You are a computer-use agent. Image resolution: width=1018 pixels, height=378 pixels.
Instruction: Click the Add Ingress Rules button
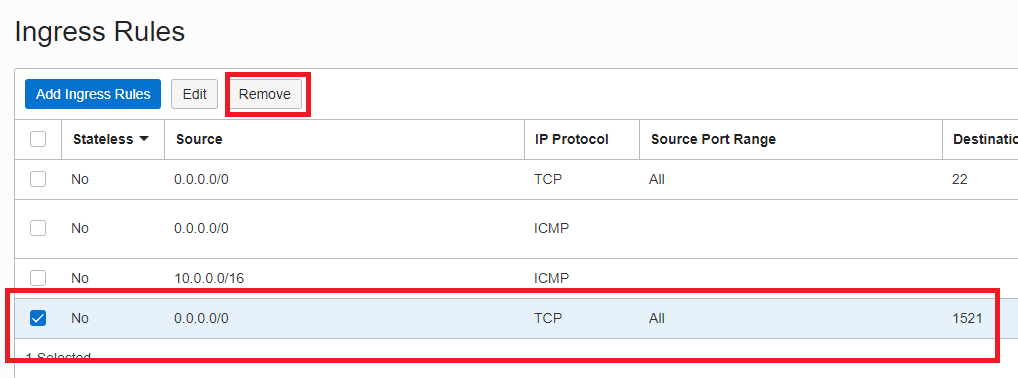(93, 94)
